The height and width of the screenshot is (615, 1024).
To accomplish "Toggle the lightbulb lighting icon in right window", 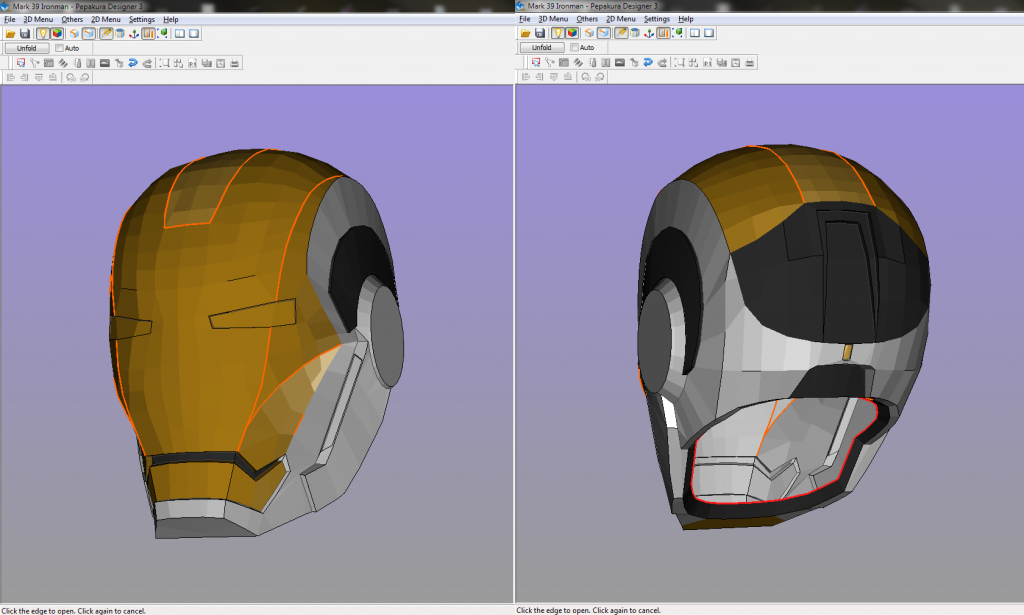I will (558, 33).
